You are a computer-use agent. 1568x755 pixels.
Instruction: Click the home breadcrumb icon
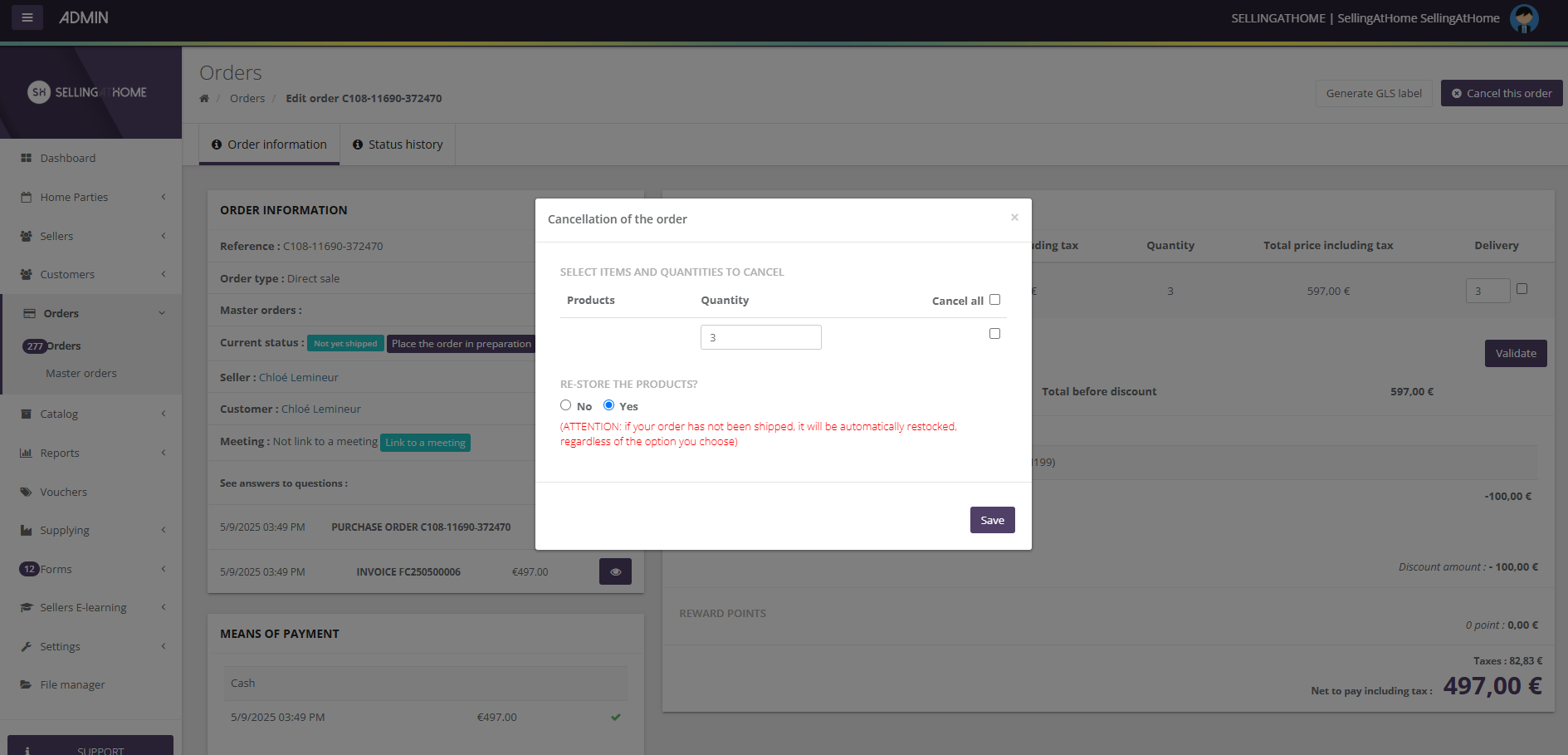(204, 99)
